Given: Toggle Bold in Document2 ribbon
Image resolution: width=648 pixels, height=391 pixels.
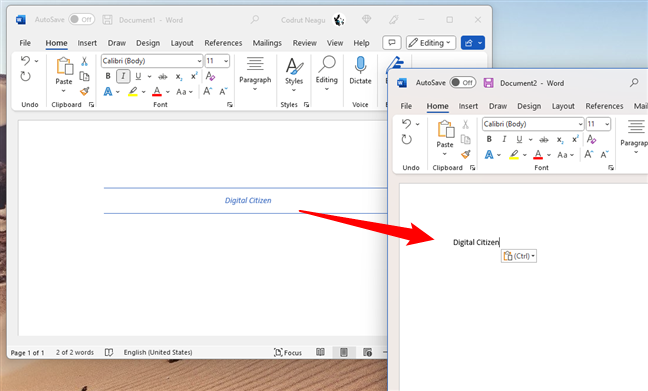Looking at the screenshot, I should [489, 139].
